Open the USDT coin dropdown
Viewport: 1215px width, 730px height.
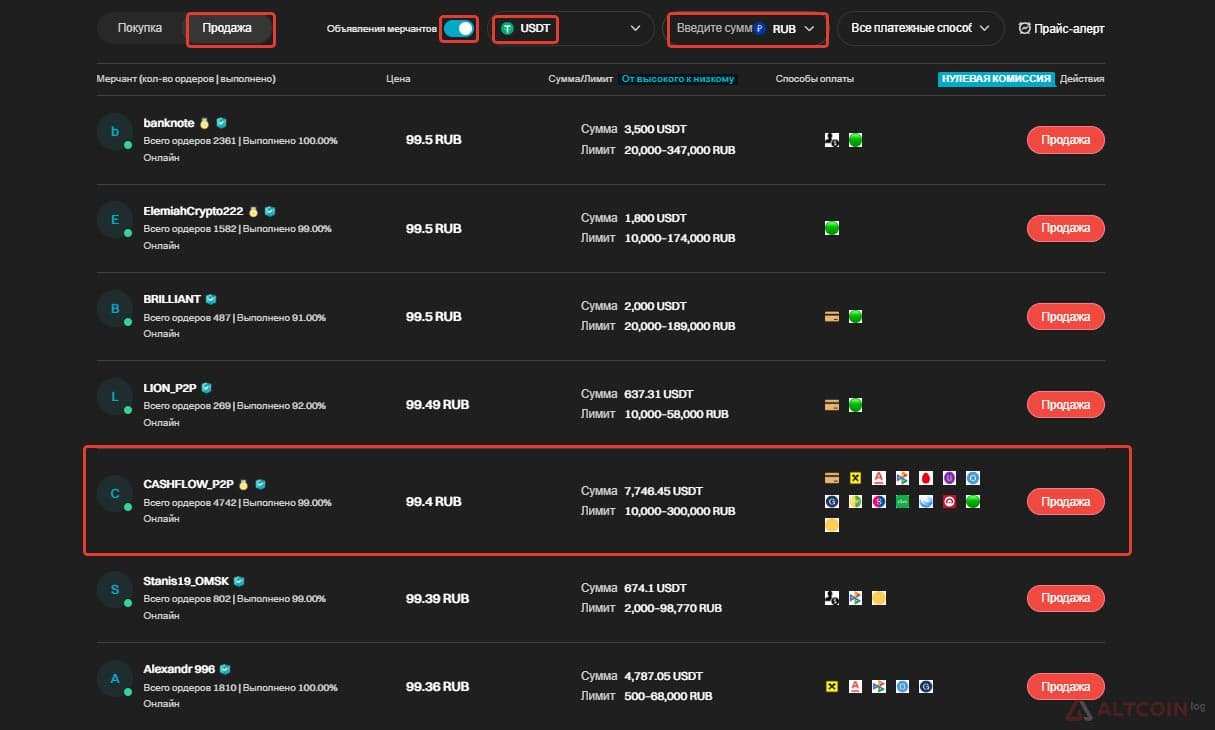[x=572, y=29]
